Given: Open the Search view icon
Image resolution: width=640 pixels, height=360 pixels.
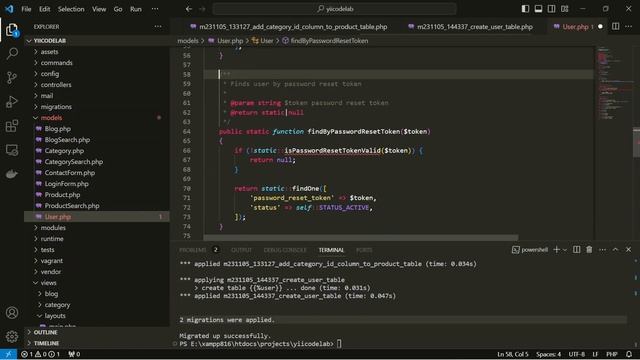Looking at the screenshot, I should point(12,53).
